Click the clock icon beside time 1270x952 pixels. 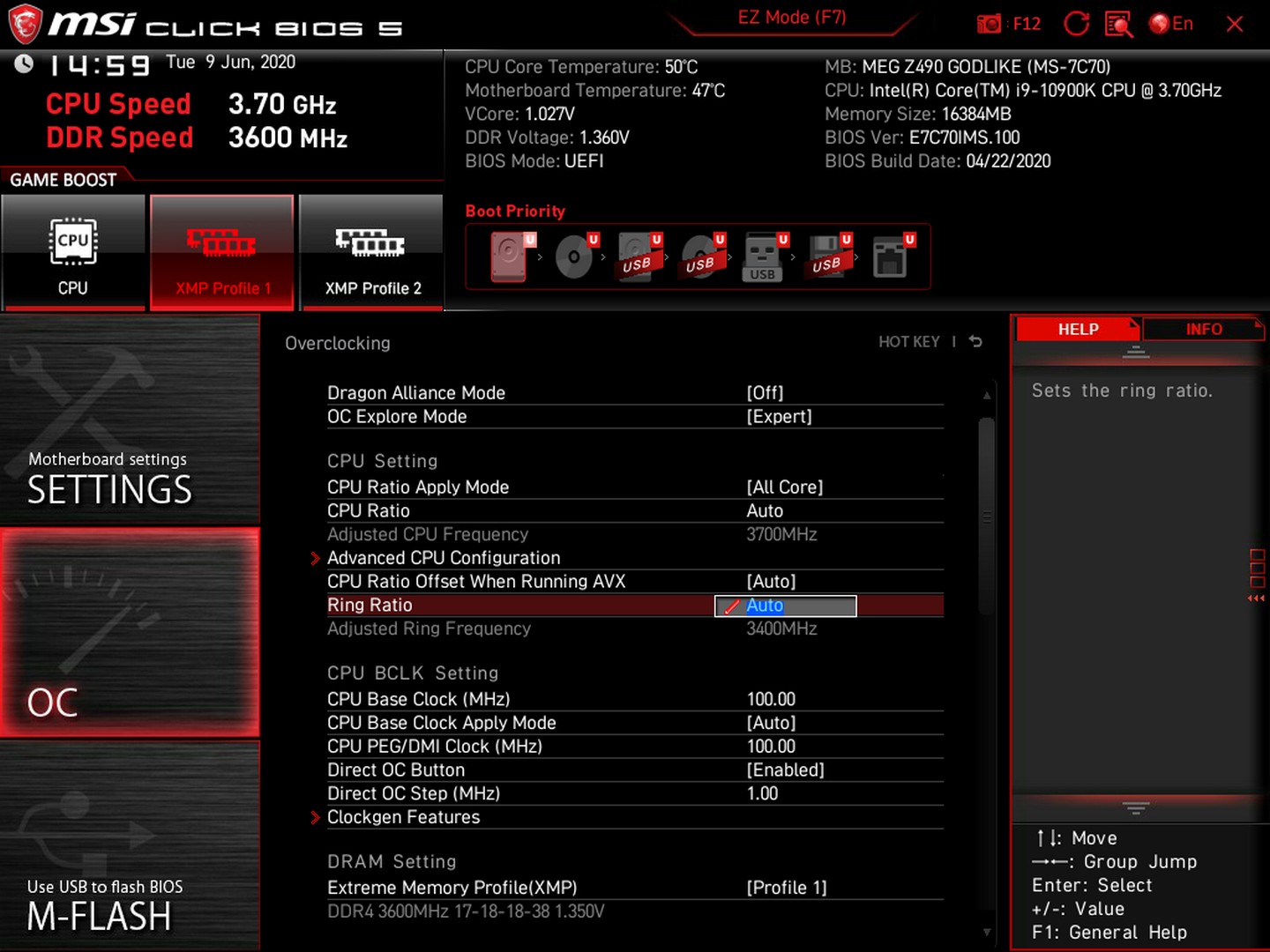tap(25, 63)
